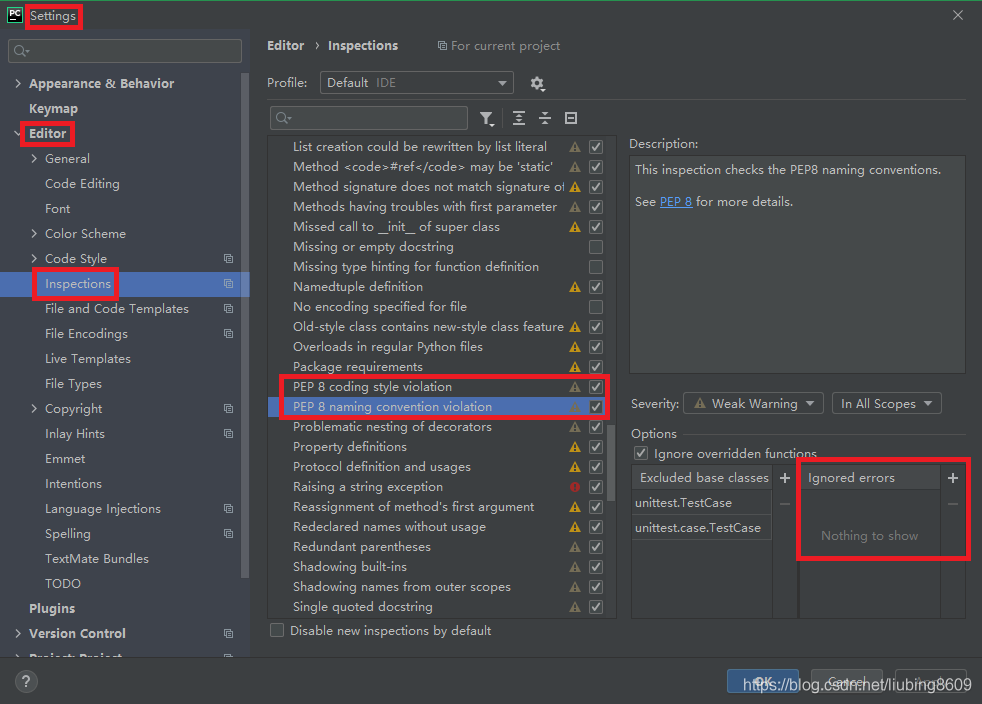Select Keymap in settings tree

[53, 108]
